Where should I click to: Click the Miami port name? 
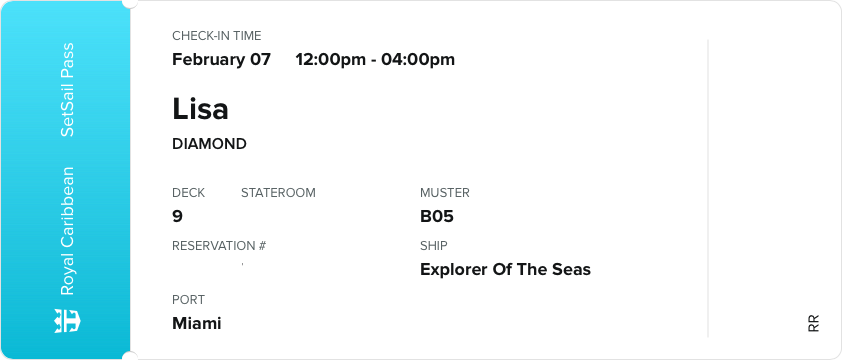(197, 323)
